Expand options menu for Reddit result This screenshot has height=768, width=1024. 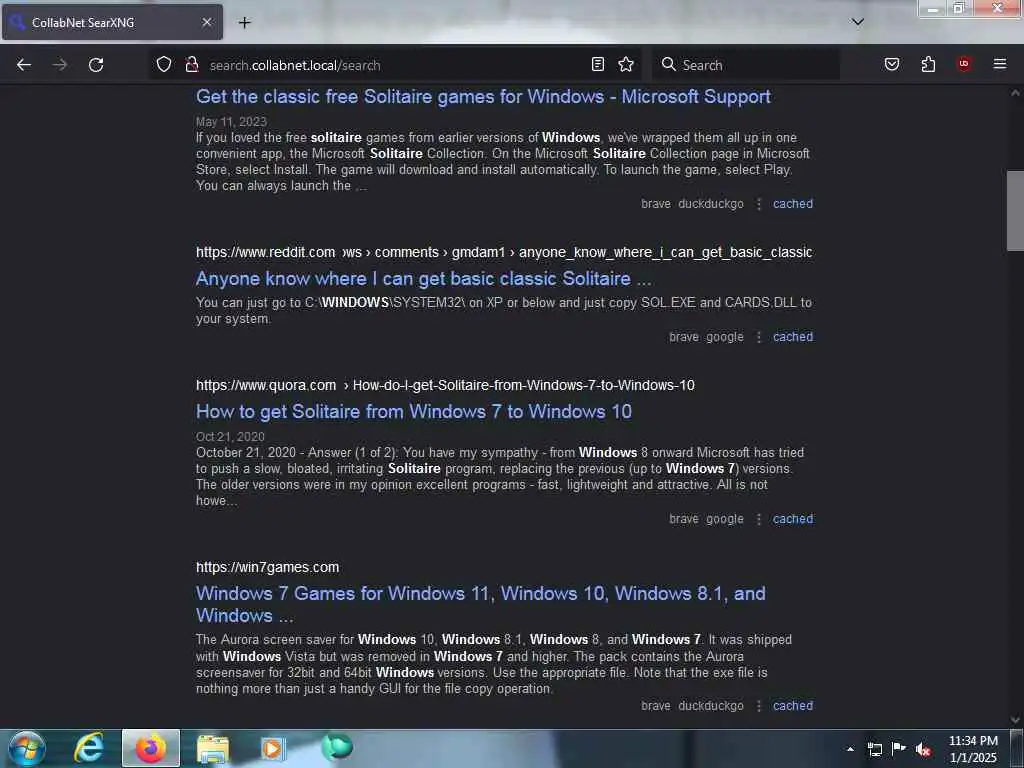point(759,337)
